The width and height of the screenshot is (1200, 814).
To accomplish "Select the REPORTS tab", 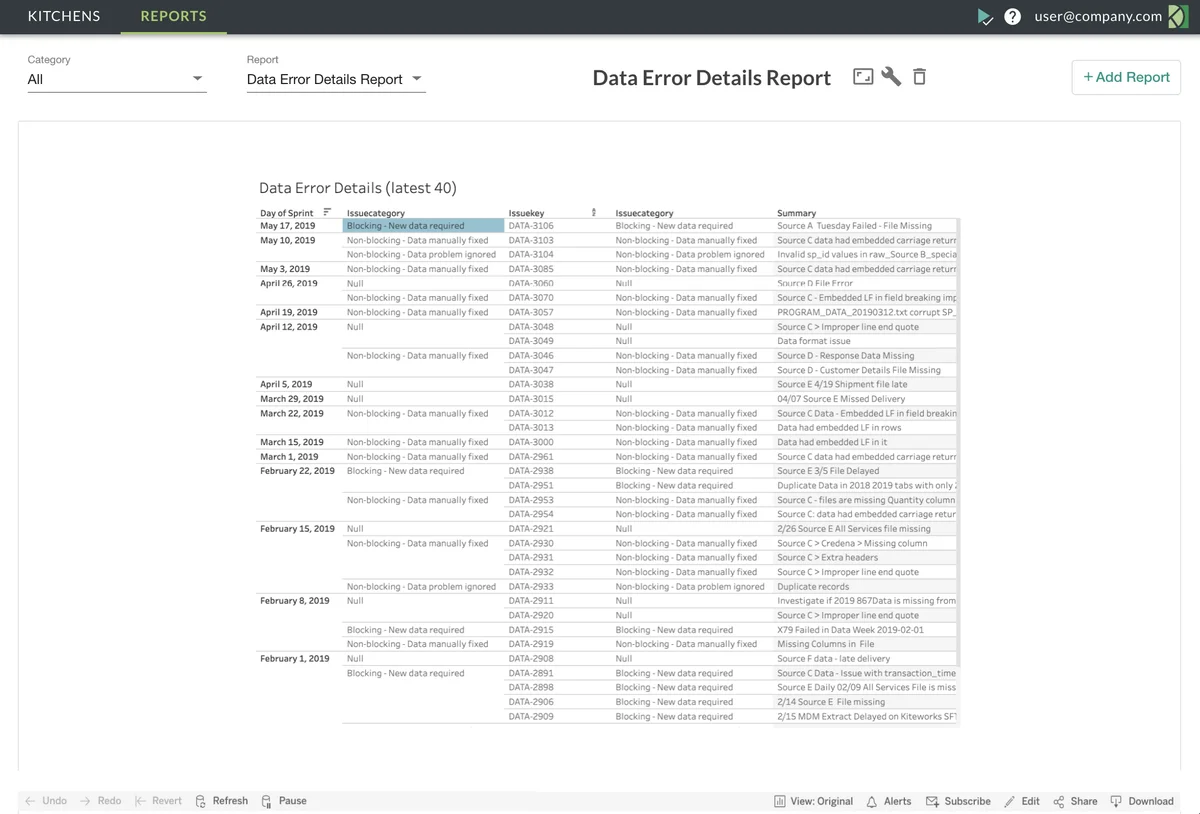I will pos(173,16).
